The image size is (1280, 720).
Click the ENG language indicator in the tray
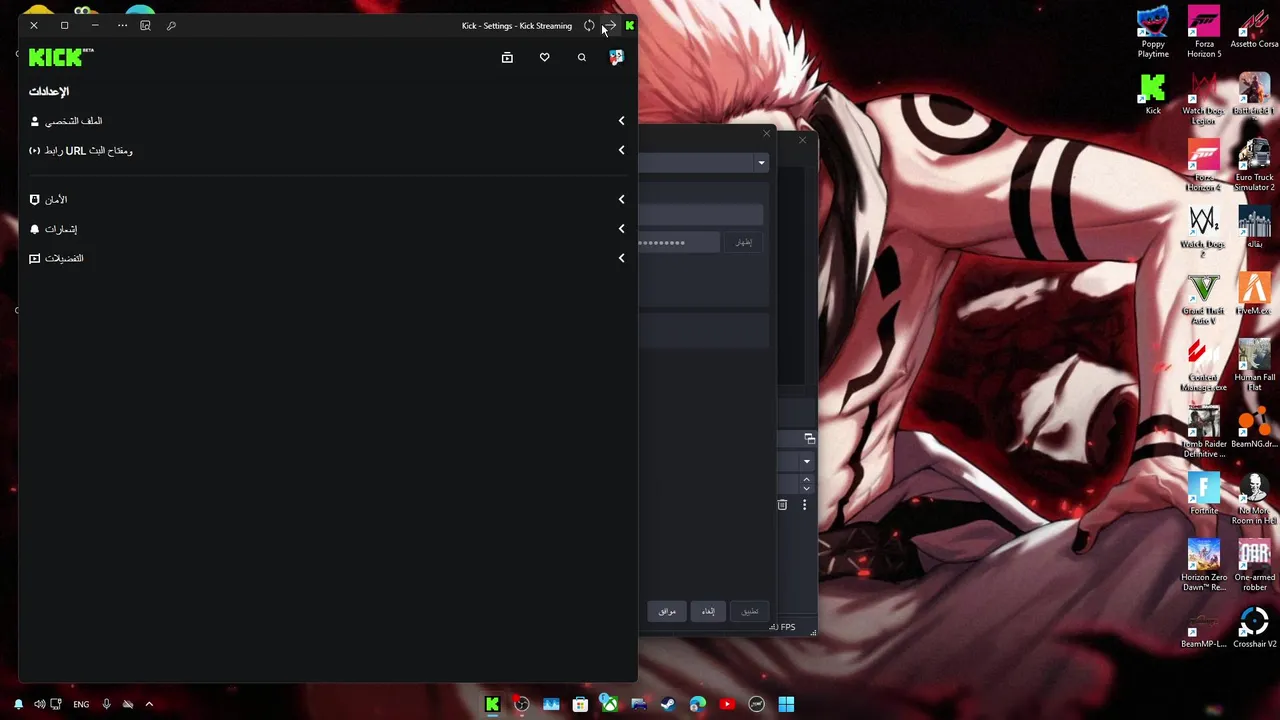(x=81, y=704)
